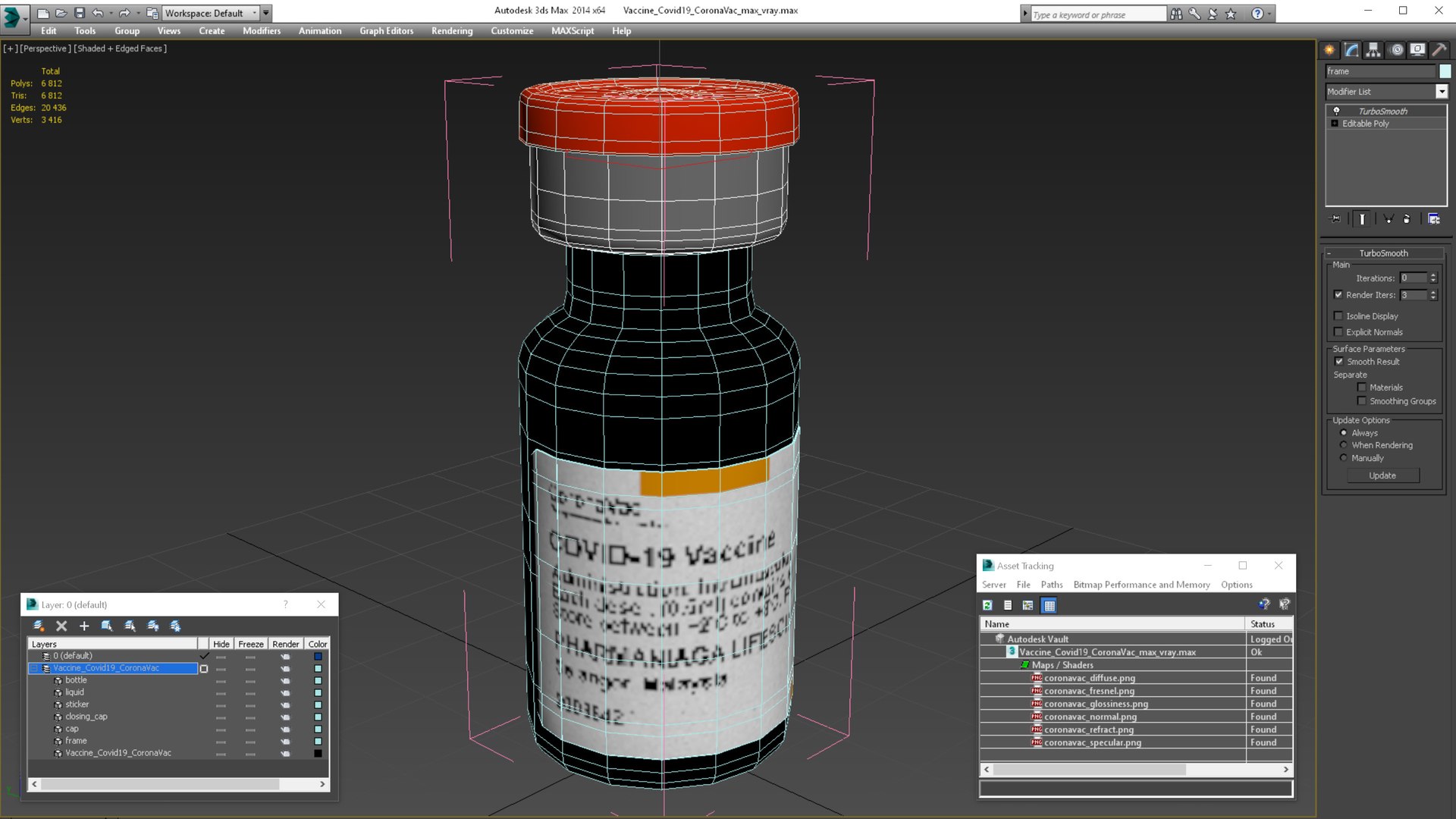Select When Rendering update radio button
Image resolution: width=1456 pixels, height=819 pixels.
tap(1344, 445)
